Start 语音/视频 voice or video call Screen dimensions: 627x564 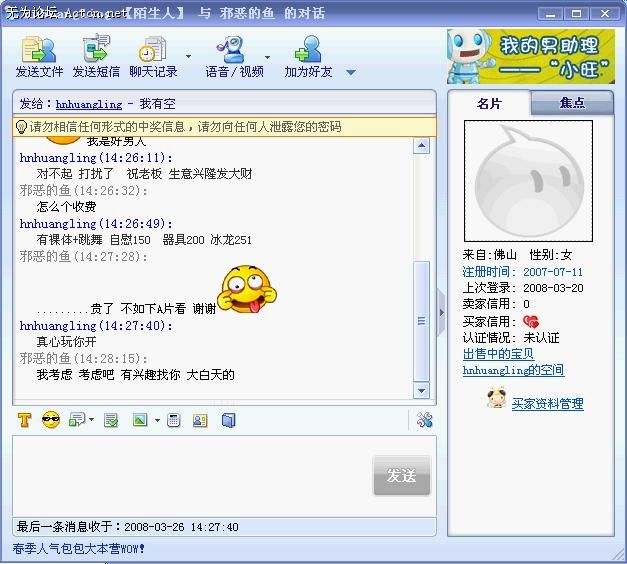[x=234, y=56]
